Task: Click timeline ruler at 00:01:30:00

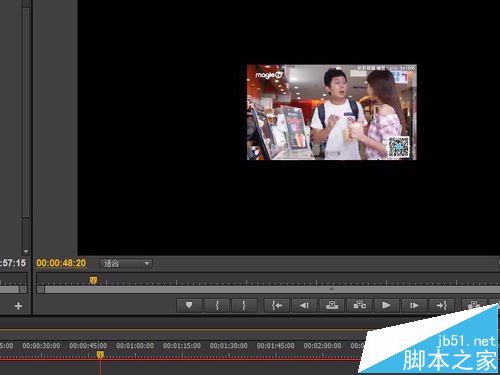Action: pyautogui.click(x=228, y=346)
